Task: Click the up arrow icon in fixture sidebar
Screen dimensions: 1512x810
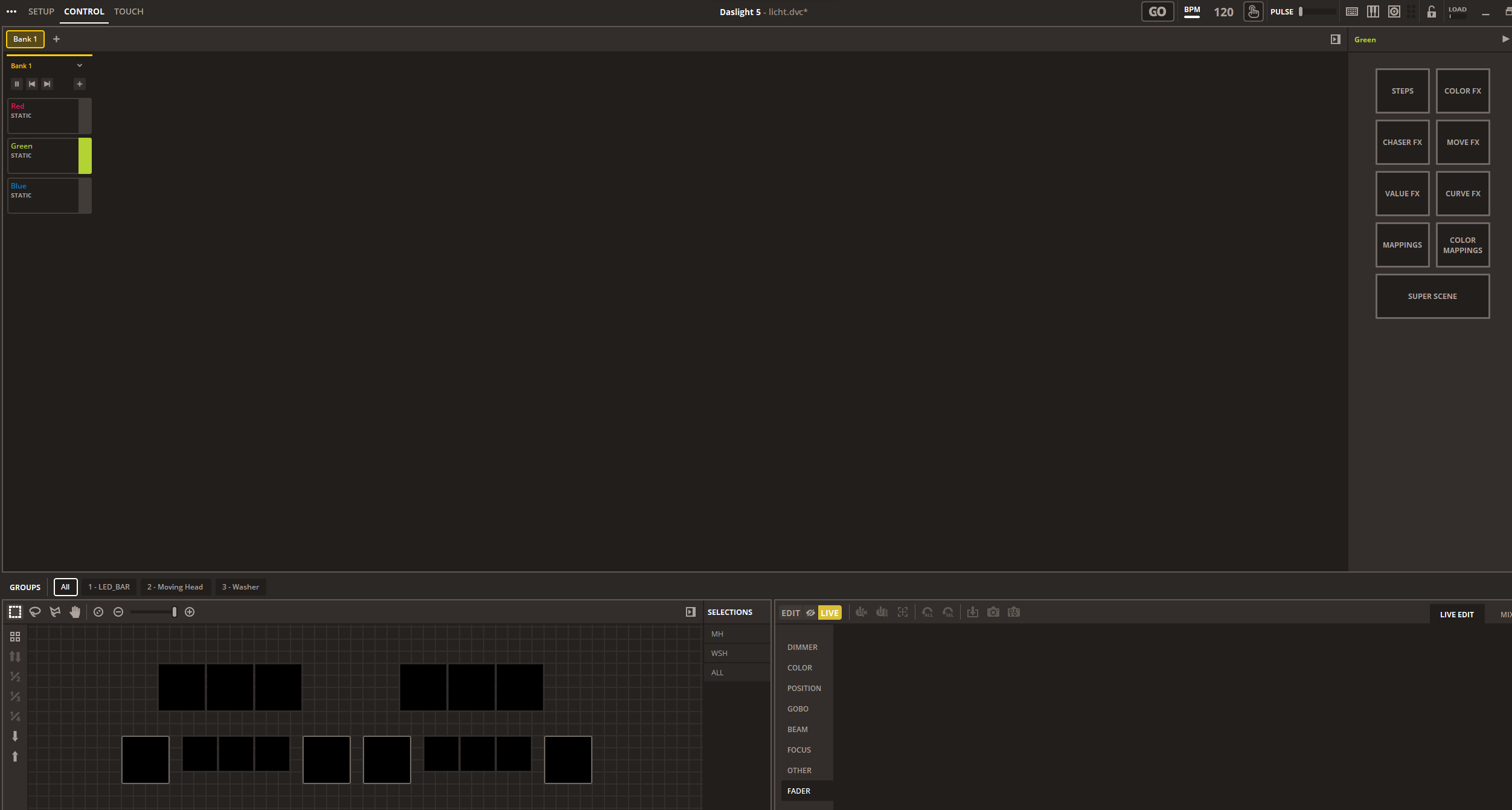Action: [x=15, y=756]
